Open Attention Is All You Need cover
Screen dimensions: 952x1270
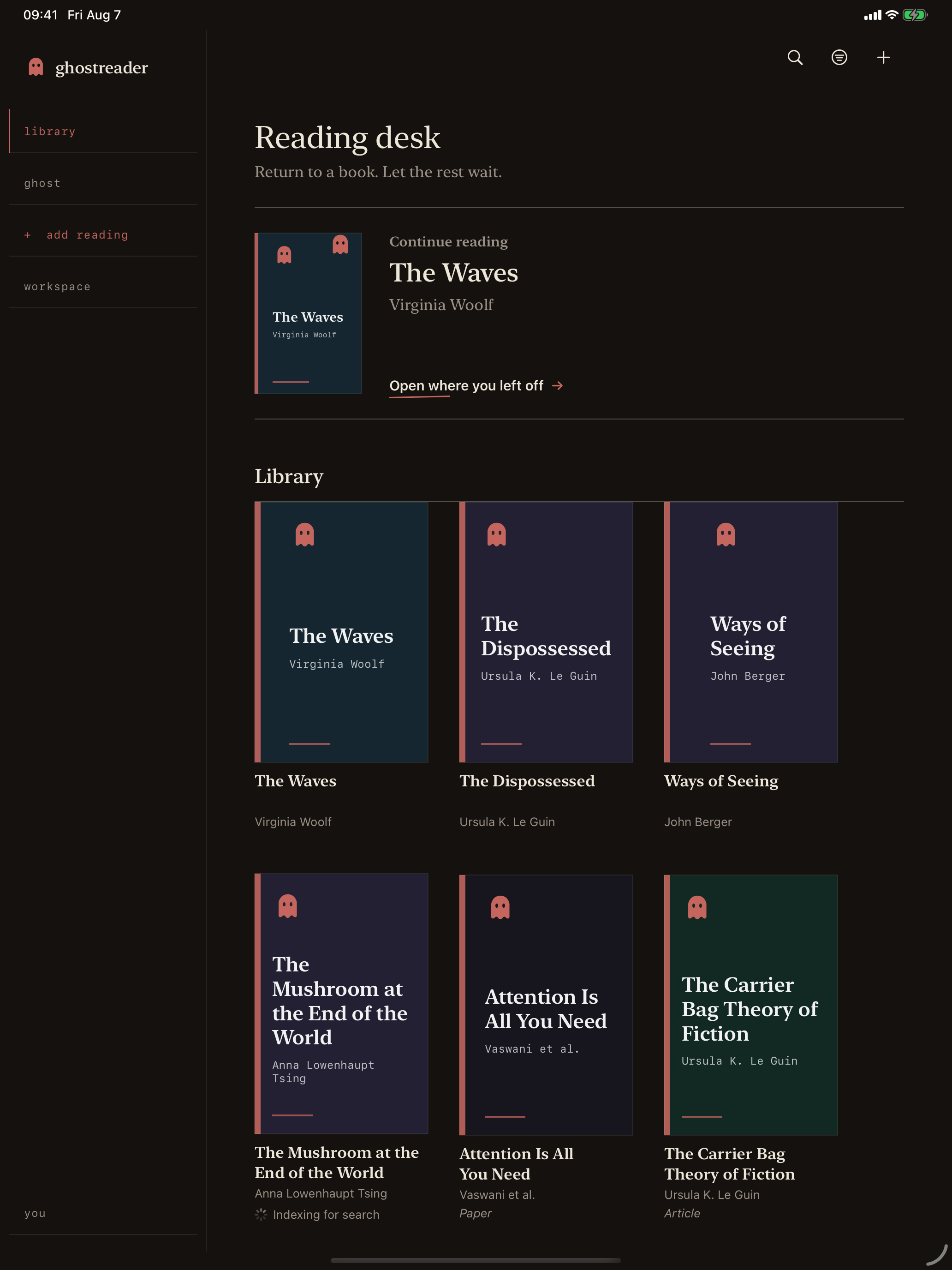(x=546, y=1005)
